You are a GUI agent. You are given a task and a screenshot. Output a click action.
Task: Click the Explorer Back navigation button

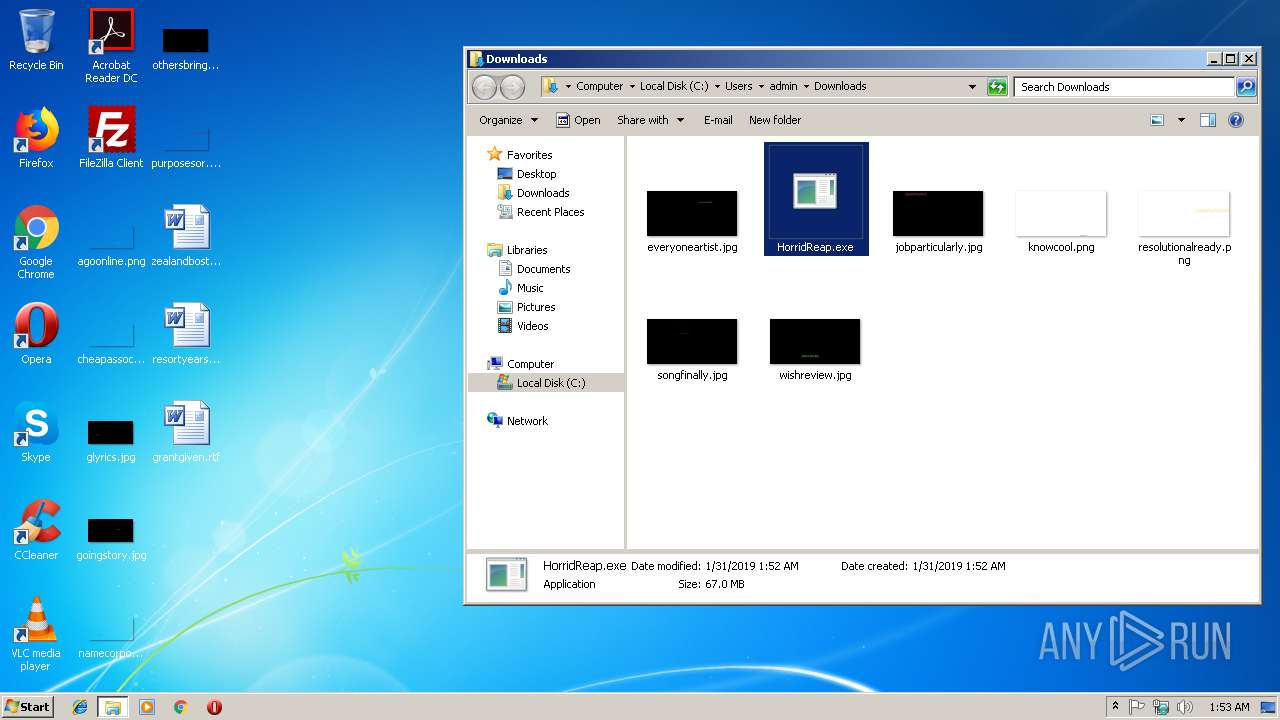tap(484, 87)
